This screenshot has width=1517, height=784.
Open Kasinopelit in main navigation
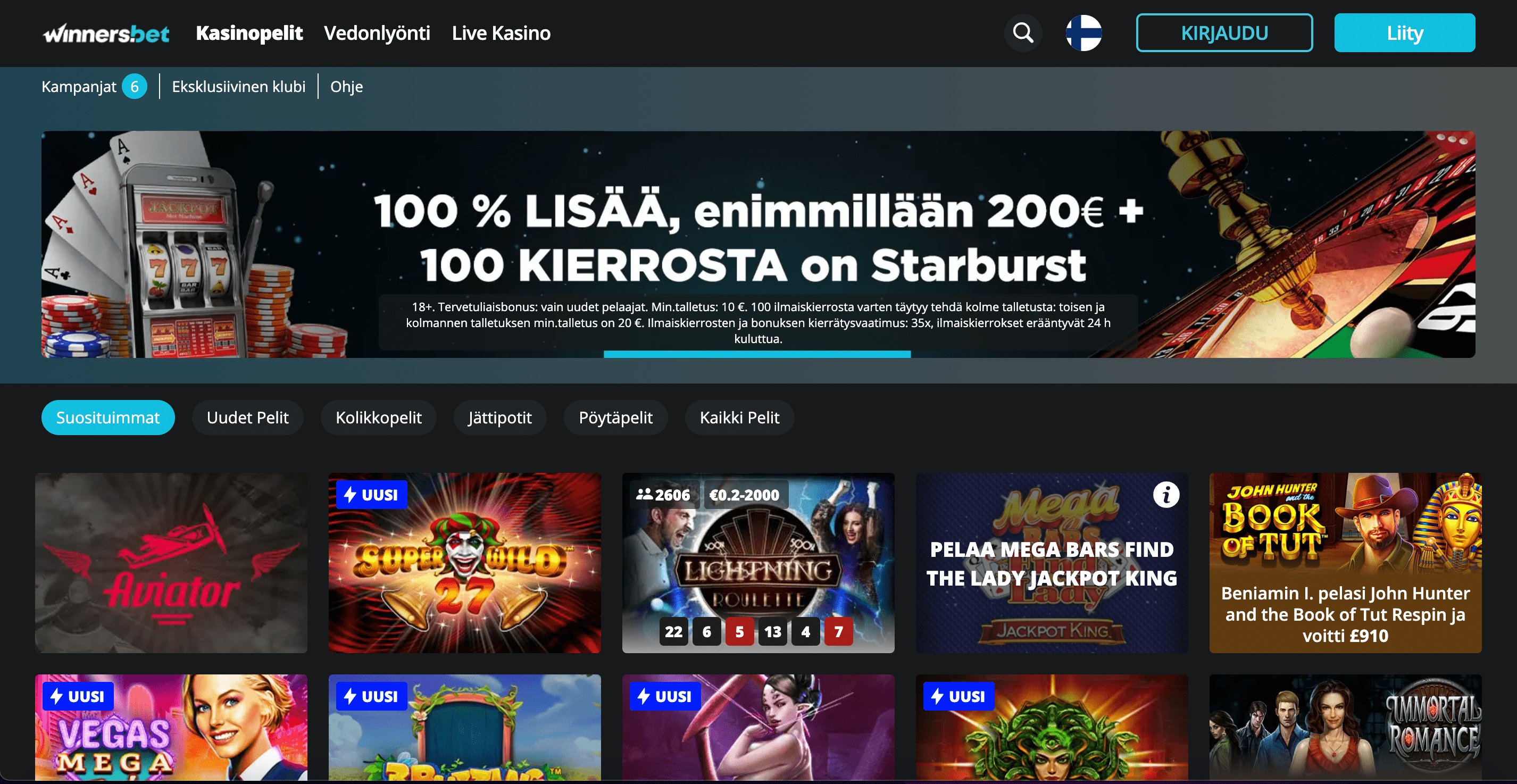click(249, 33)
